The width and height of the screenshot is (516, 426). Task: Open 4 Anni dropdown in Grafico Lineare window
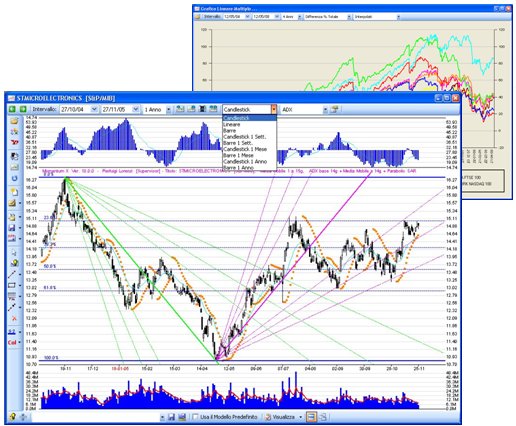point(299,16)
